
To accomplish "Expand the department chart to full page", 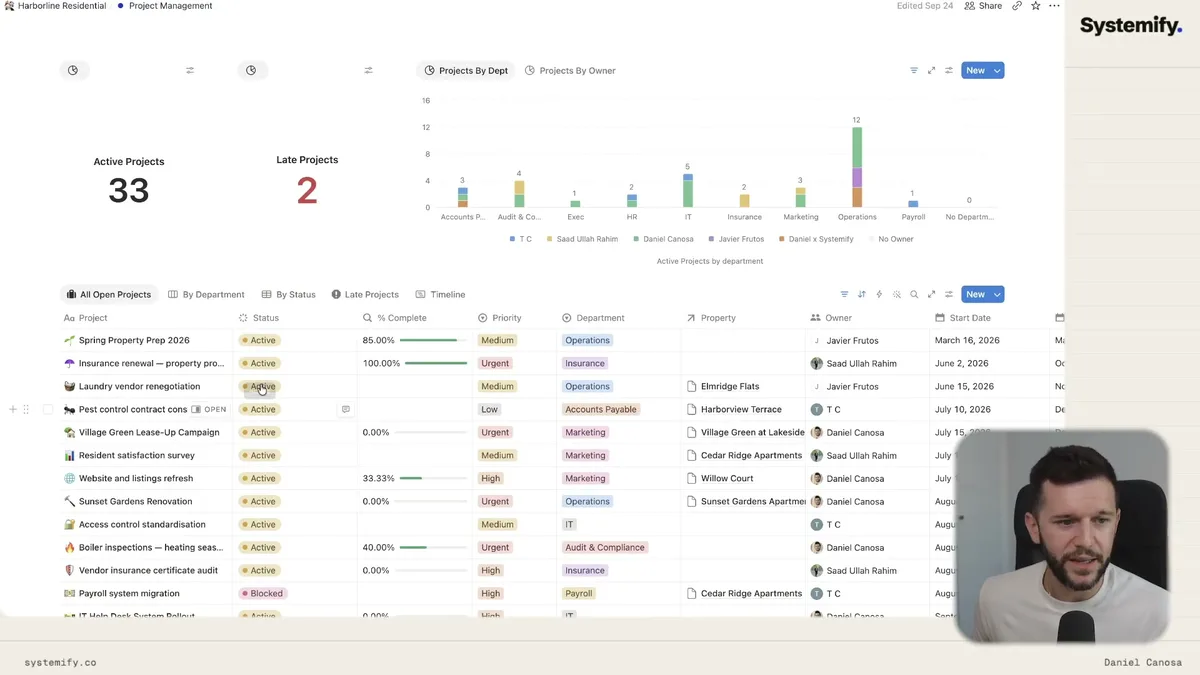I will (x=931, y=70).
